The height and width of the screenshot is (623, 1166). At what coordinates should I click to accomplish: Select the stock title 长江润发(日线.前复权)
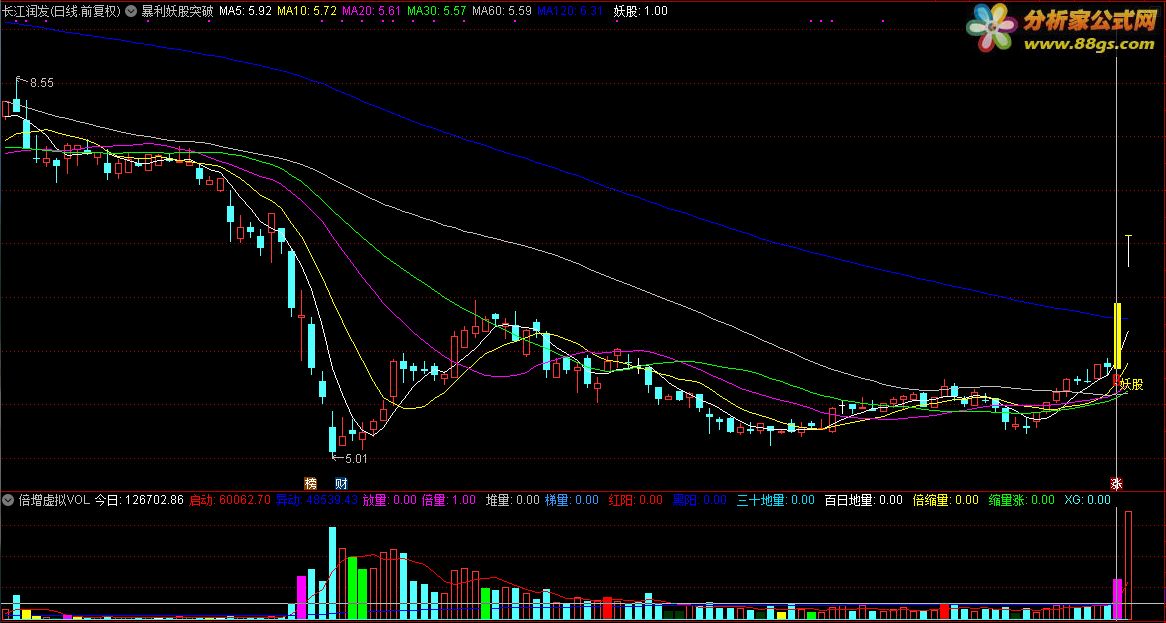coord(62,11)
